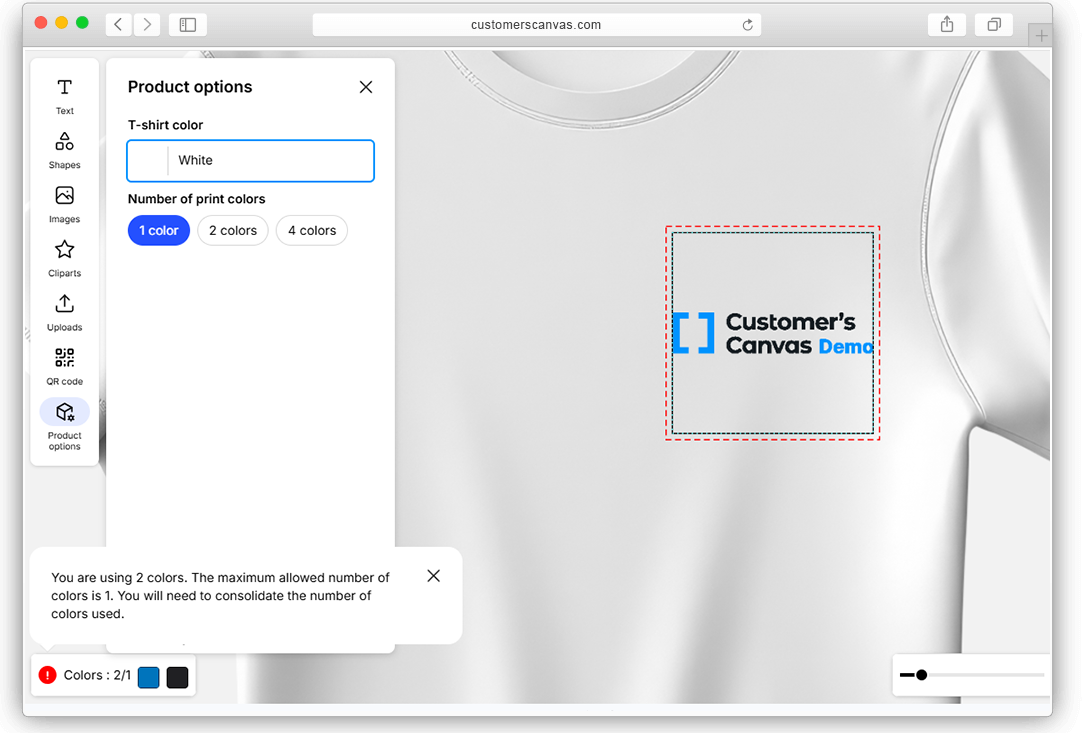1086x733 pixels.
Task: Open the Images panel
Action: tap(65, 203)
